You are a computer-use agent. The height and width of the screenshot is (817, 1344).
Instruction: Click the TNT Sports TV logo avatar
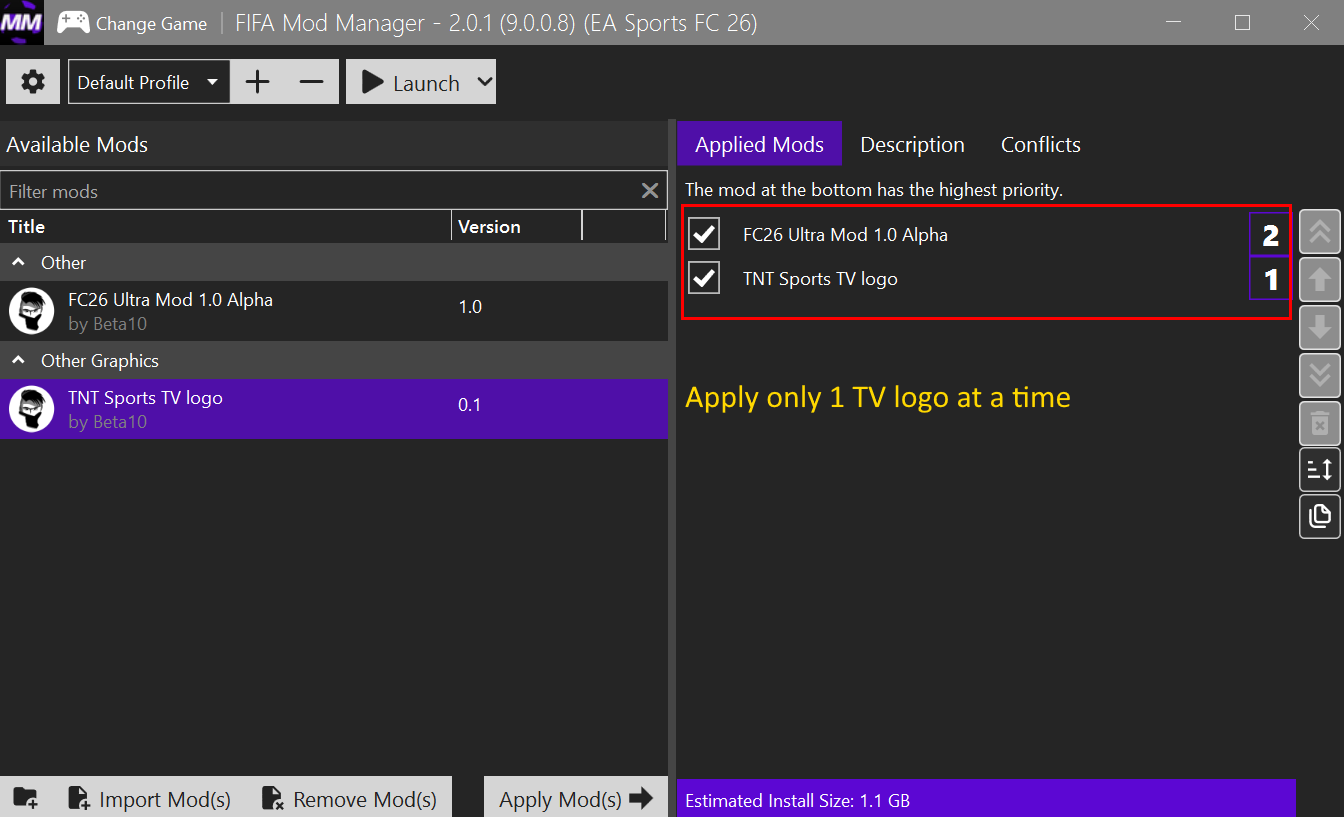point(32,409)
